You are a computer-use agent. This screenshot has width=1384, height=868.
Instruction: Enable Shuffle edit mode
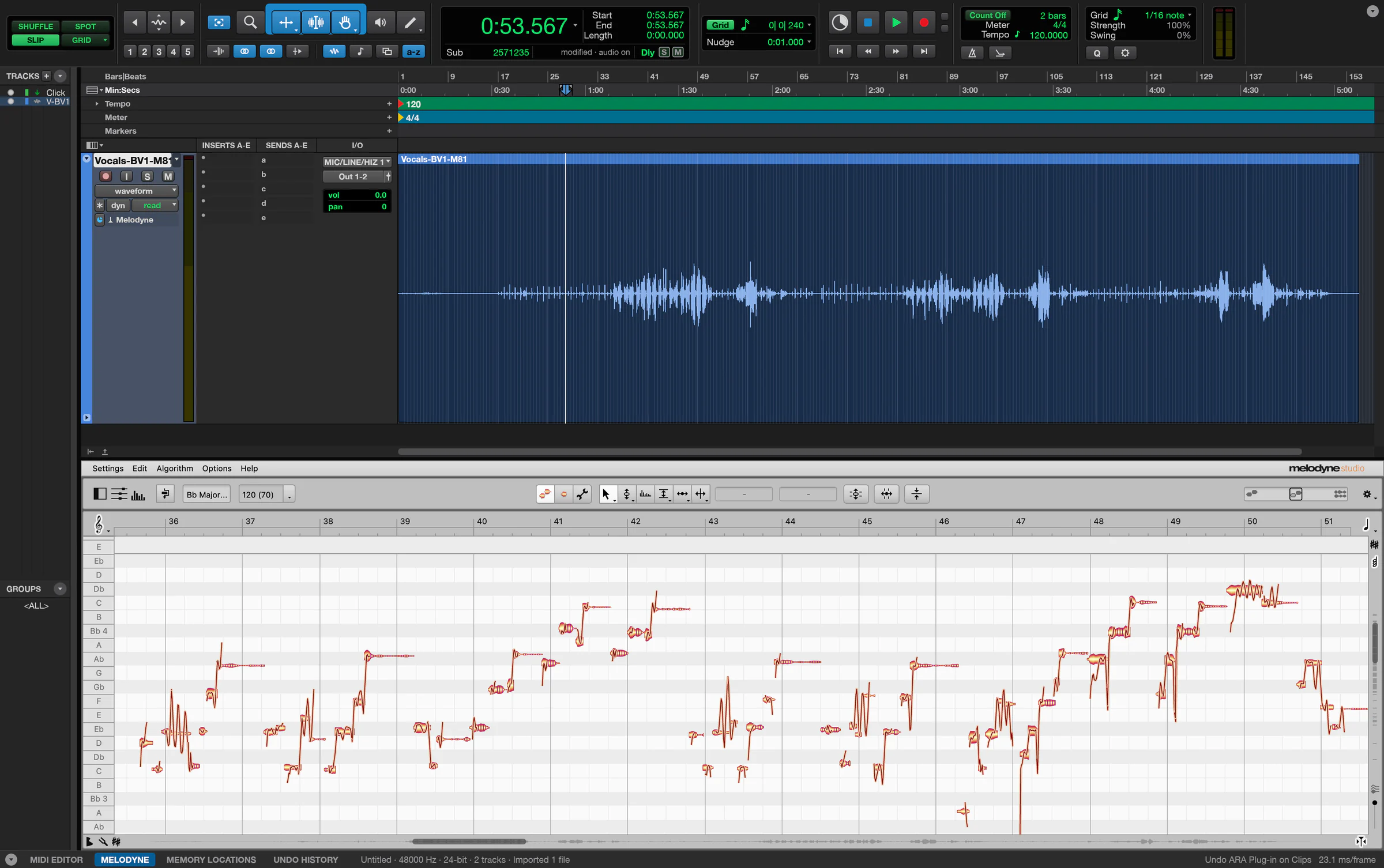[x=35, y=27]
